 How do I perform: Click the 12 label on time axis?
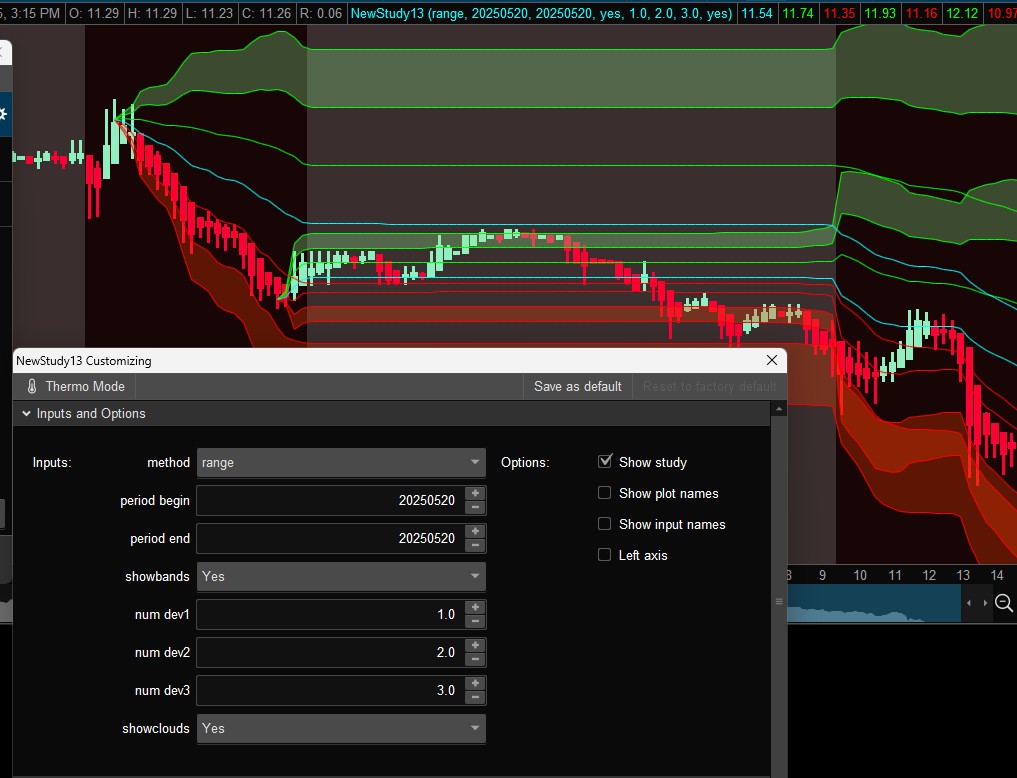tap(929, 575)
